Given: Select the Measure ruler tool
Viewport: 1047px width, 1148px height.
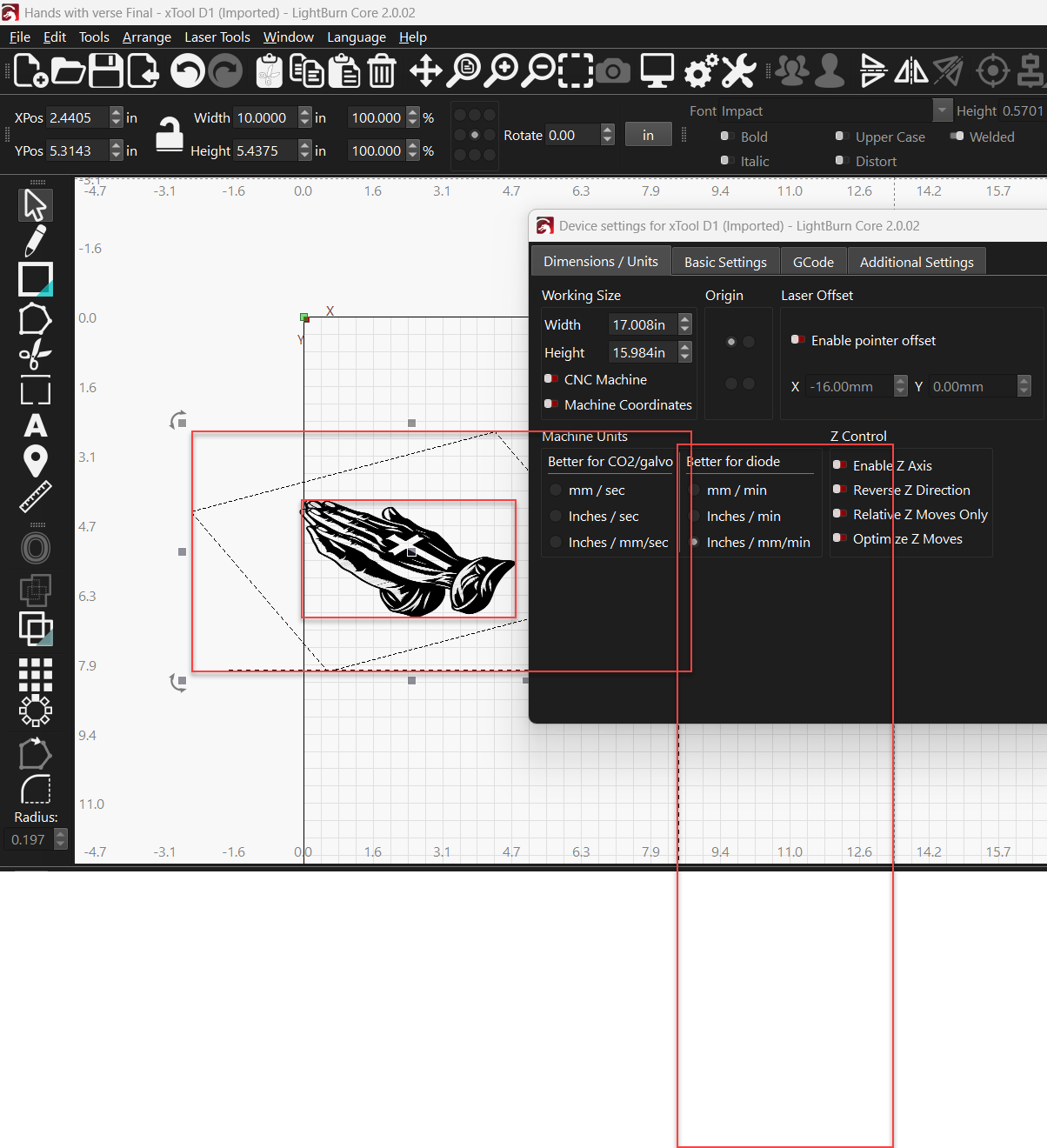Looking at the screenshot, I should tap(35, 497).
